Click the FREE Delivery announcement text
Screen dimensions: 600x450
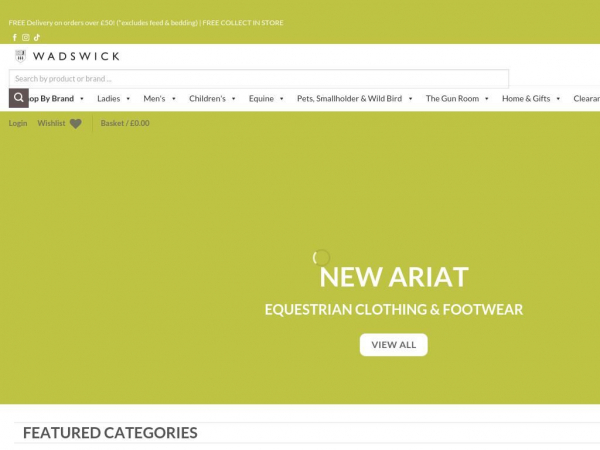146,23
